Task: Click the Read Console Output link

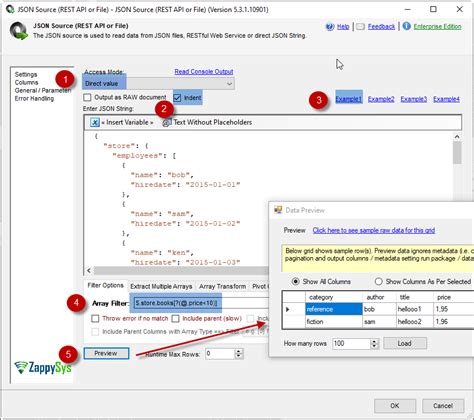Action: tap(204, 72)
